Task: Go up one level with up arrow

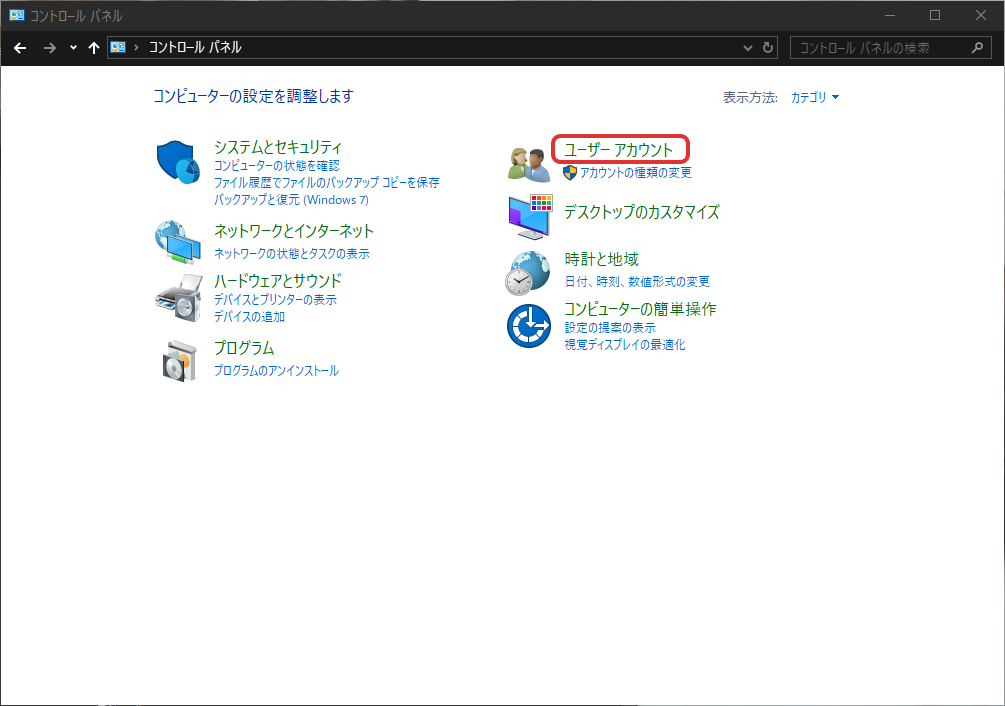Action: 94,47
